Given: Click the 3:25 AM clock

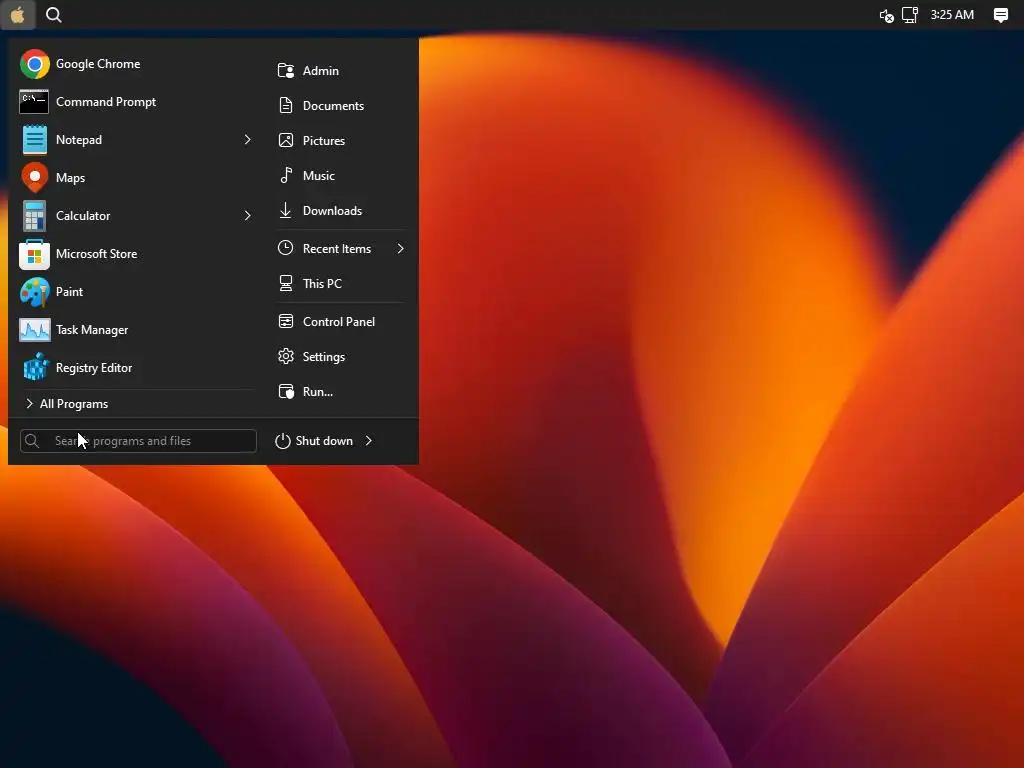Looking at the screenshot, I should [x=952, y=14].
